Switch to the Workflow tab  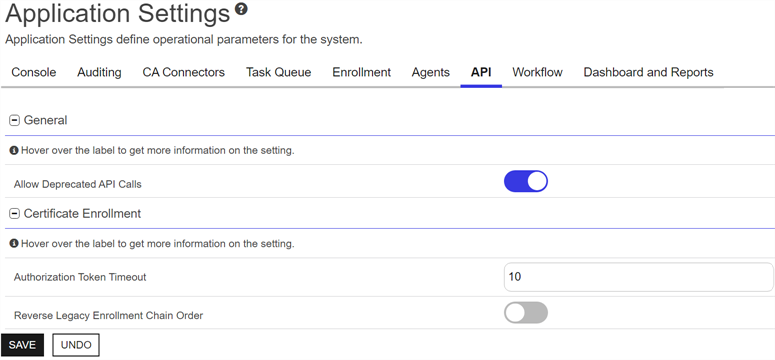(x=537, y=72)
